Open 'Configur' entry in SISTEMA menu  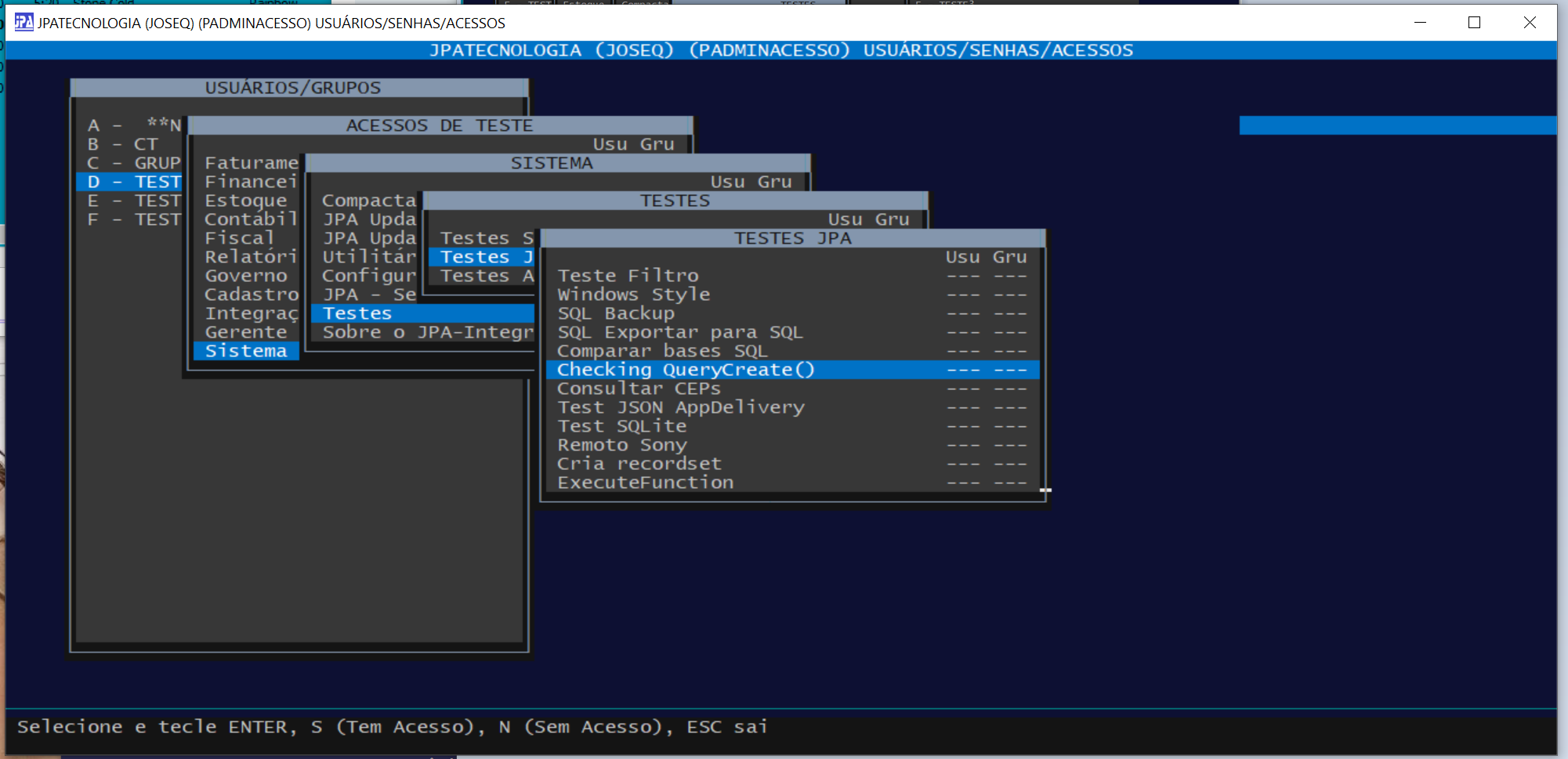point(368,276)
